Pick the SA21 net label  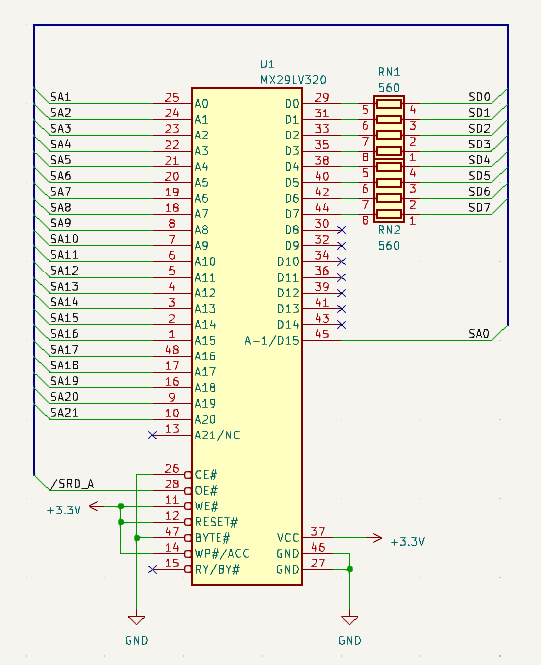click(x=64, y=413)
